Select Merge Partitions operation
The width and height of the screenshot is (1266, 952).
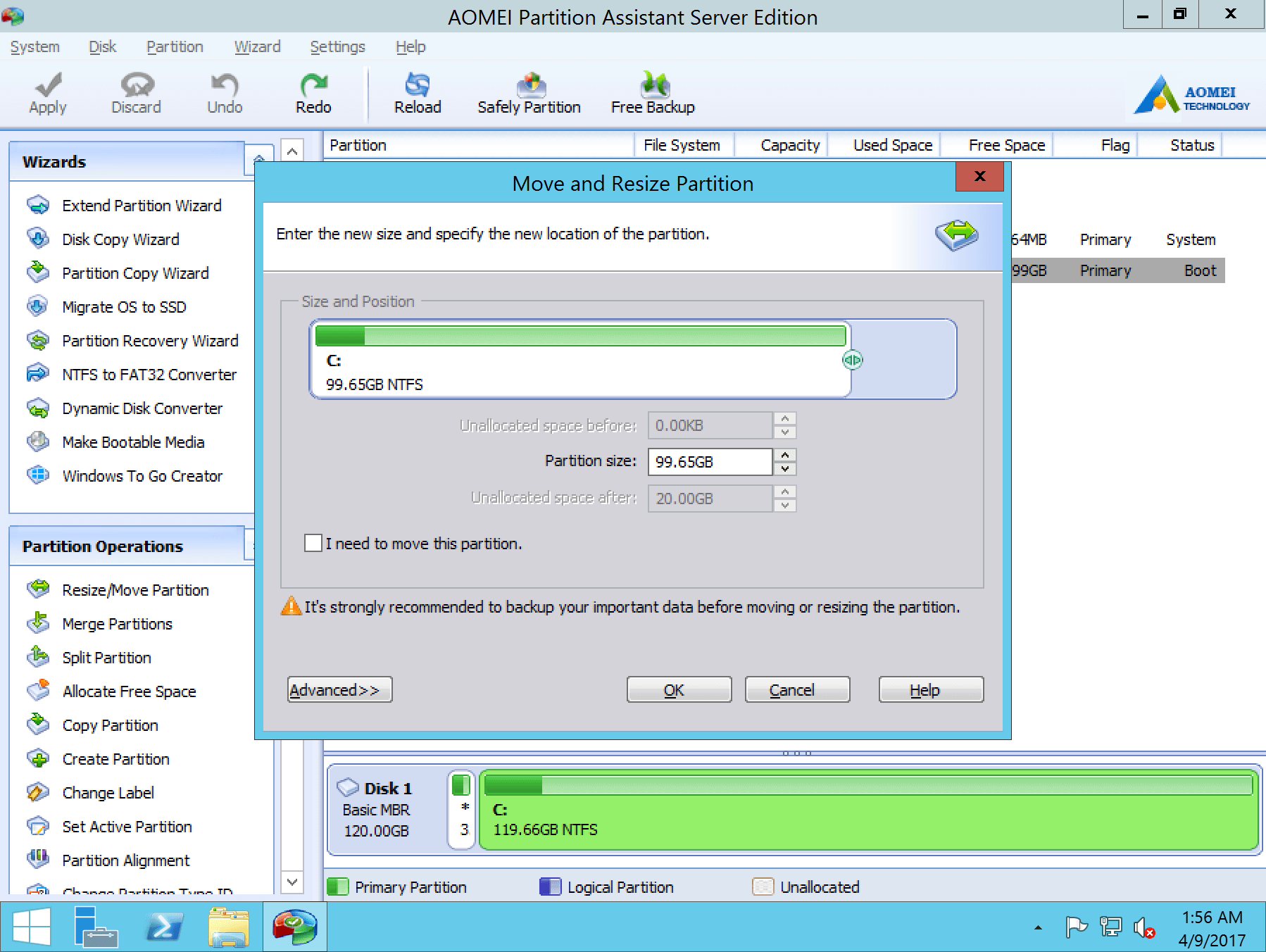pos(100,624)
